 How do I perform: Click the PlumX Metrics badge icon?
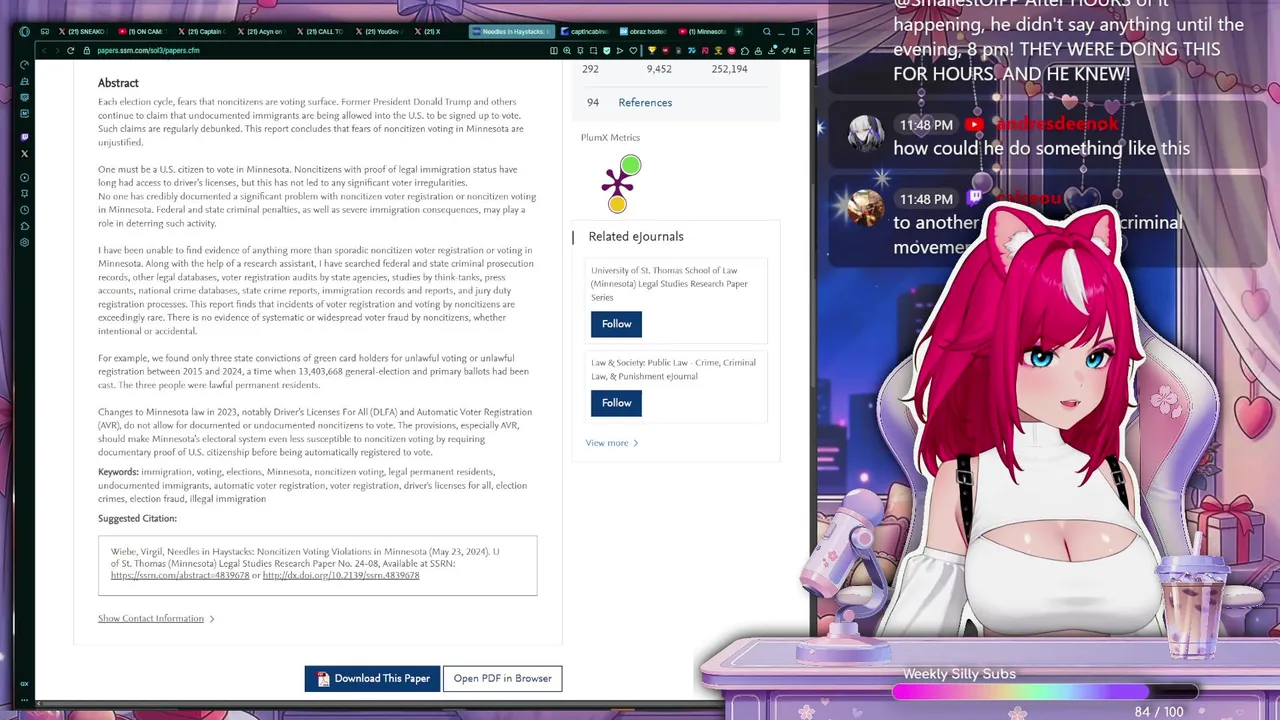pos(621,184)
